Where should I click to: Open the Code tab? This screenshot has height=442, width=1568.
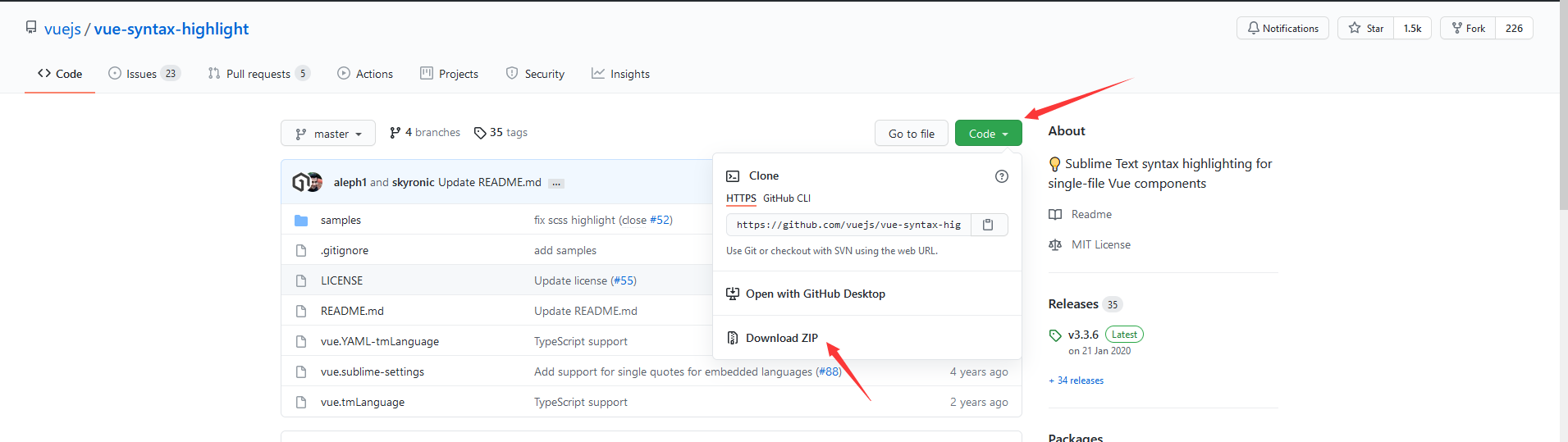[x=60, y=74]
